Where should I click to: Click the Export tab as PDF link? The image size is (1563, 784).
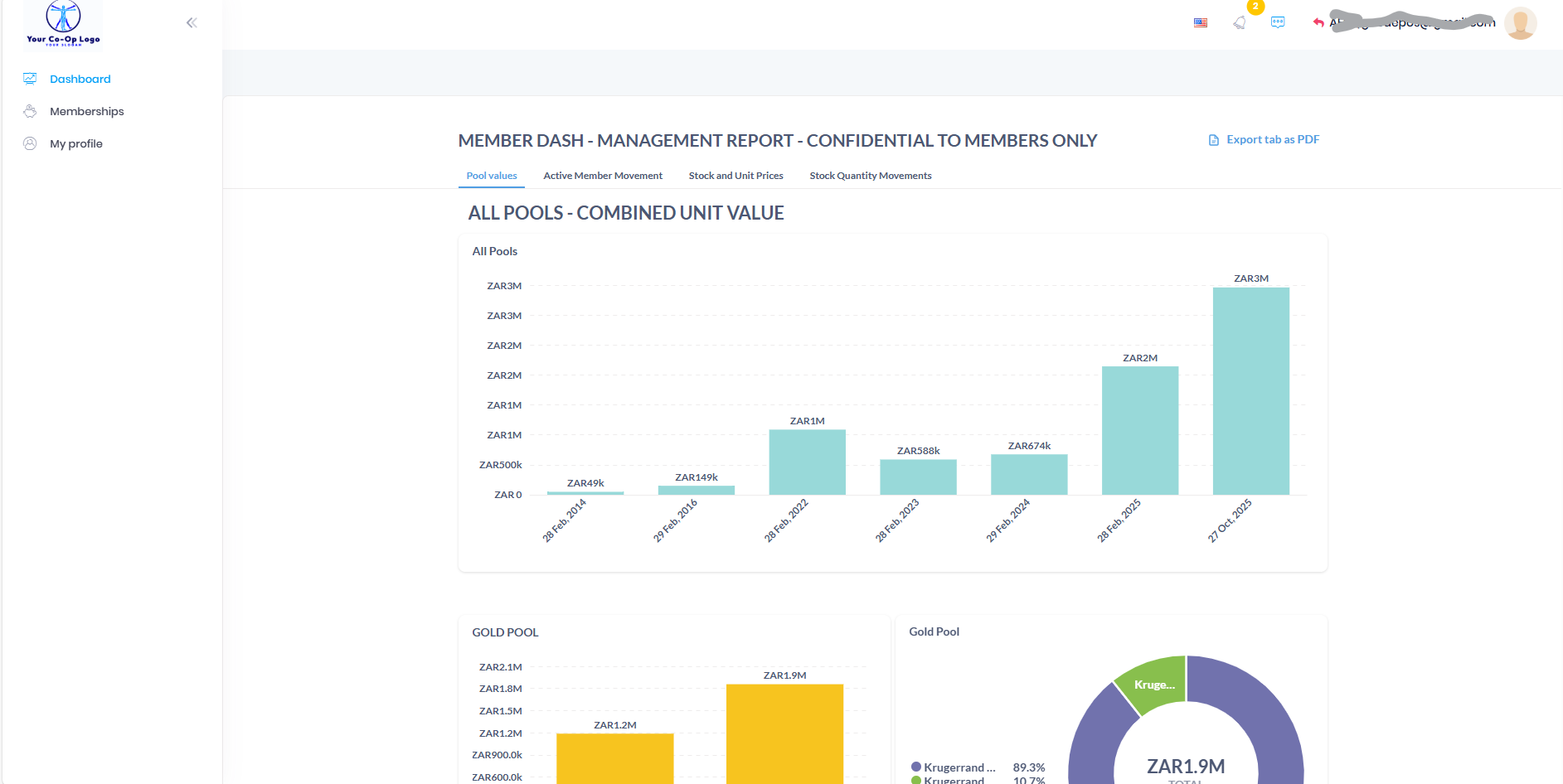pos(1273,139)
